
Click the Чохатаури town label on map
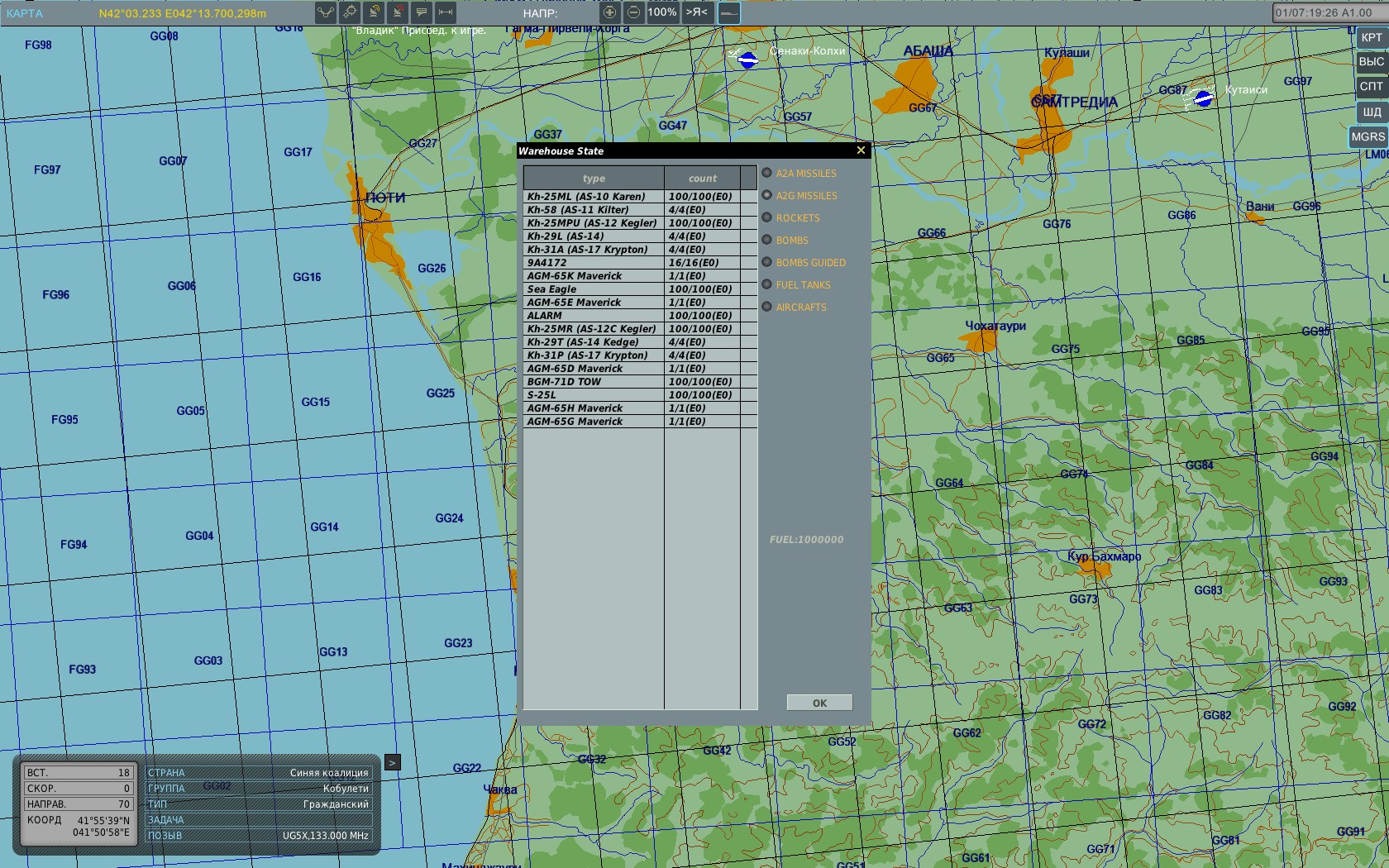tap(995, 326)
